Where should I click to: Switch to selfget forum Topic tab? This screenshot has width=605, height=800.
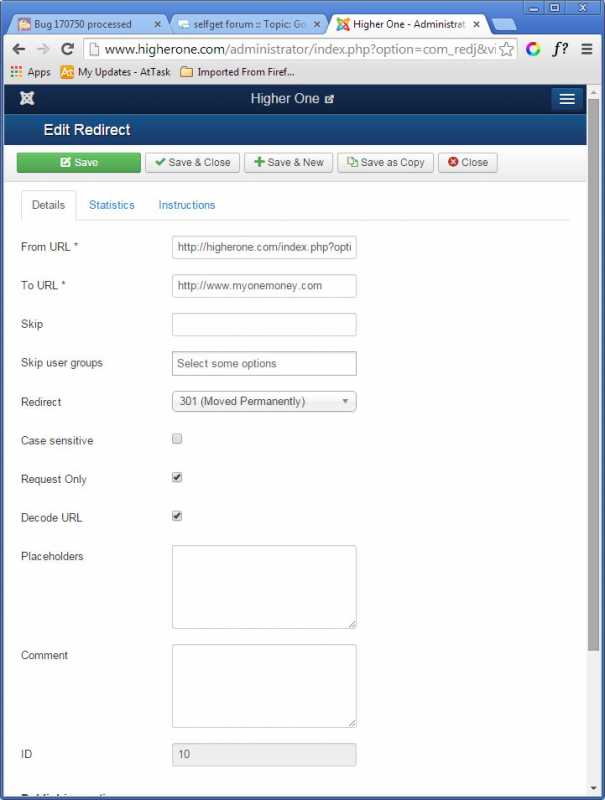coord(247,24)
